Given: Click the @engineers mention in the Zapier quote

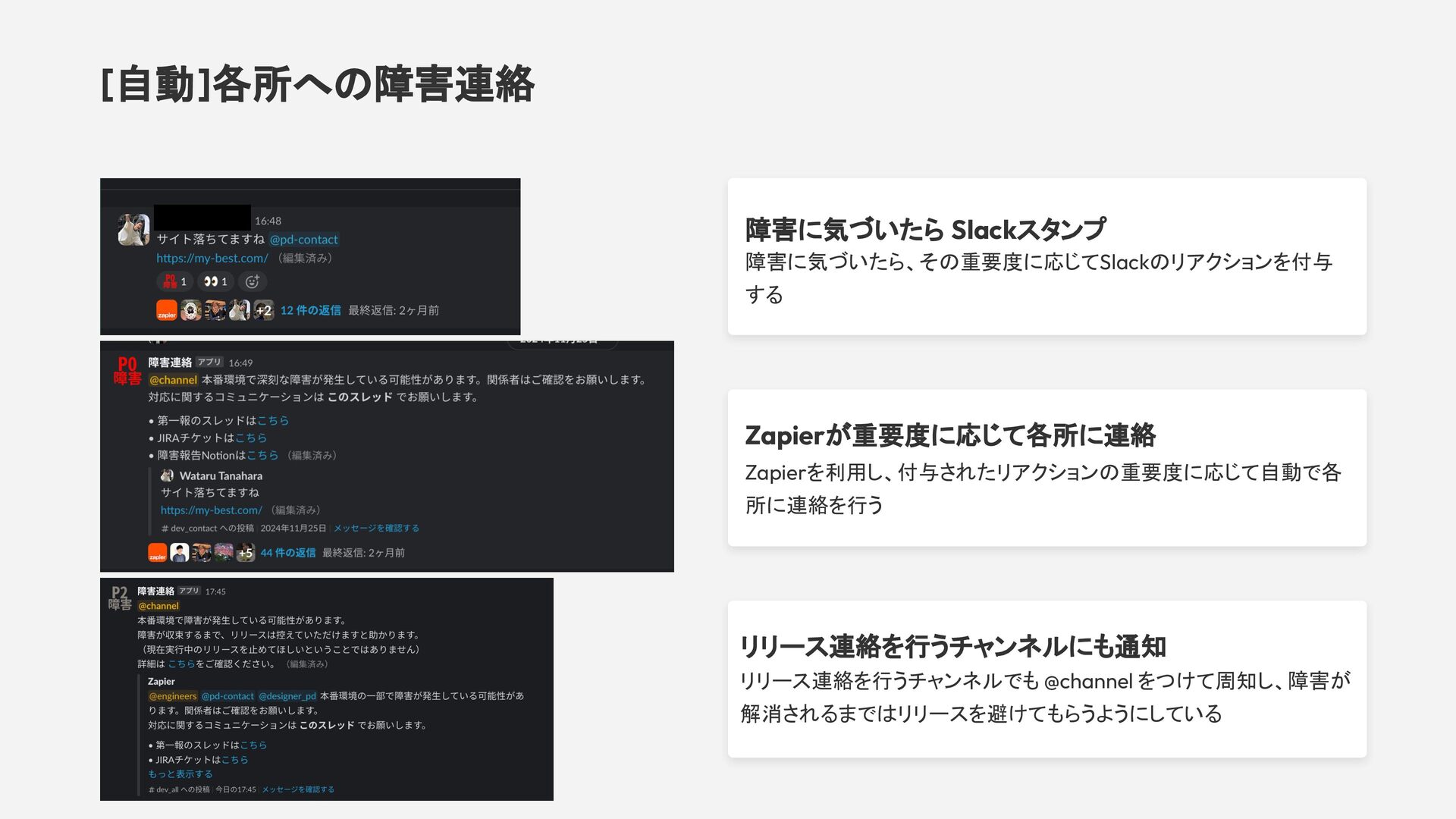Looking at the screenshot, I should (172, 696).
